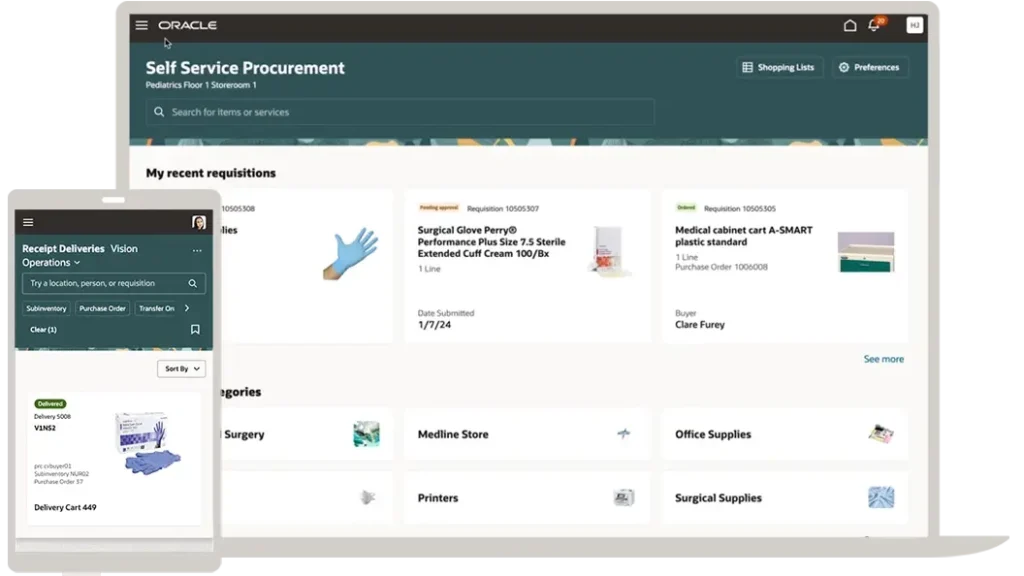Image resolution: width=1024 pixels, height=576 pixels.
Task: Click Clear (1) to reset filters
Action: click(x=43, y=330)
